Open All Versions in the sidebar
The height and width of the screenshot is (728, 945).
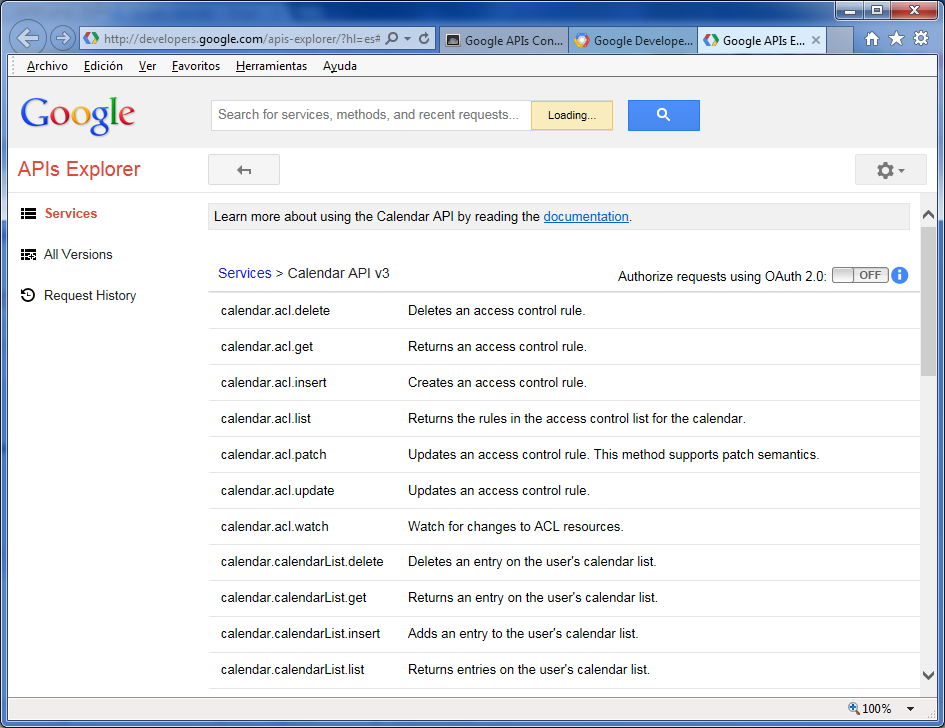click(x=78, y=254)
